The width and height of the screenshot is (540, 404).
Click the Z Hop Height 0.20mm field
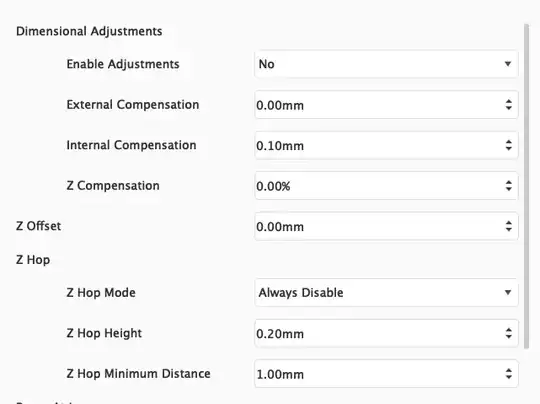point(386,333)
